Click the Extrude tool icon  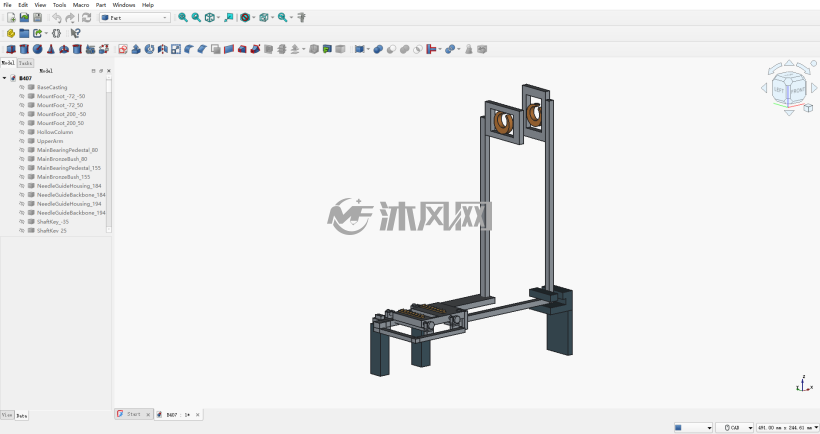tap(136, 49)
